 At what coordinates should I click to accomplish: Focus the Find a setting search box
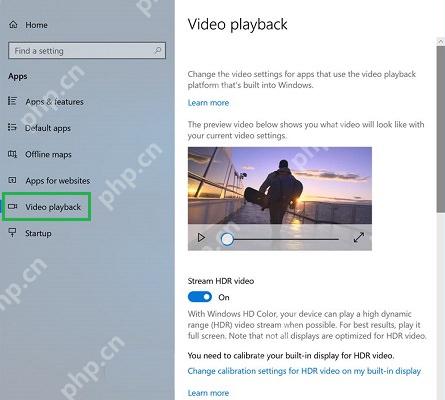(87, 51)
